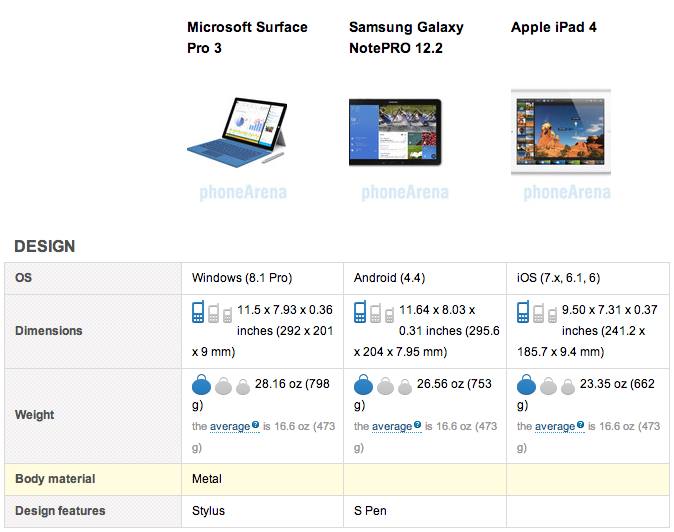Click the blue phone size icon for Galaxy NotePRO

(x=361, y=312)
